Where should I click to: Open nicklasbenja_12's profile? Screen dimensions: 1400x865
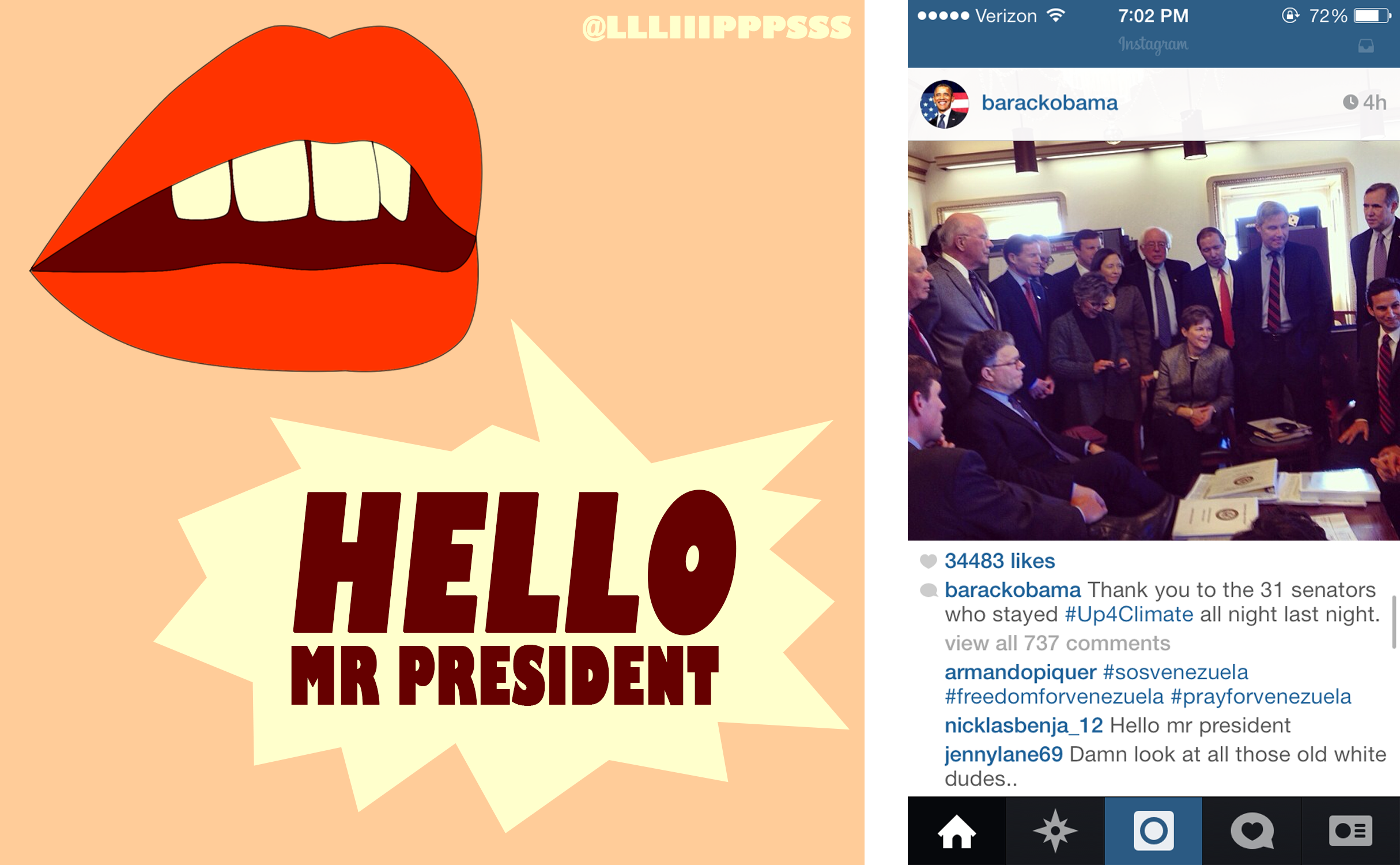point(1024,725)
